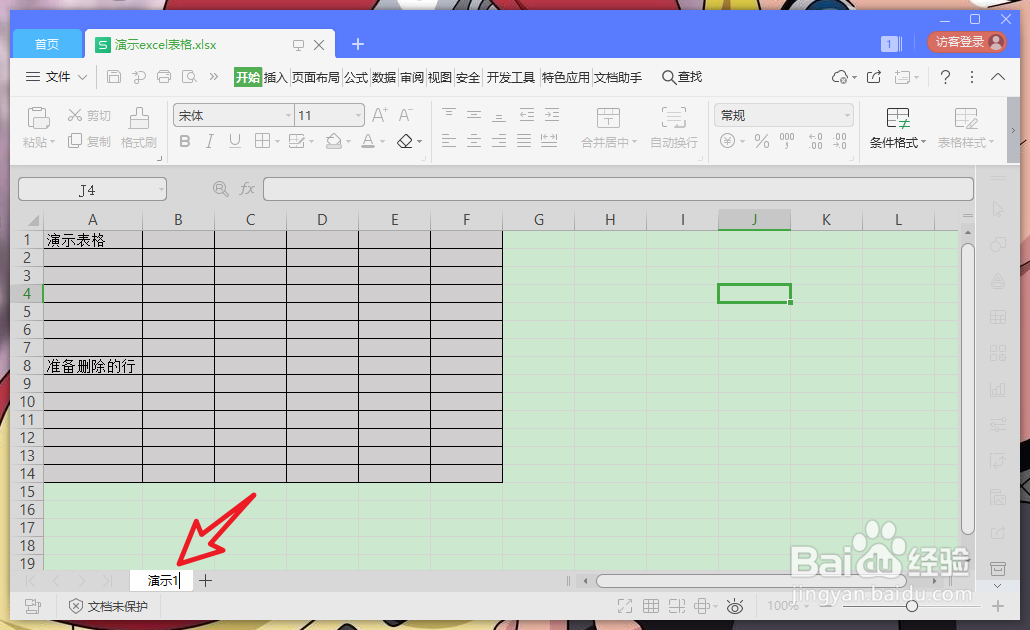The width and height of the screenshot is (1030, 630).
Task: Click the Borders icon
Action: [x=263, y=141]
